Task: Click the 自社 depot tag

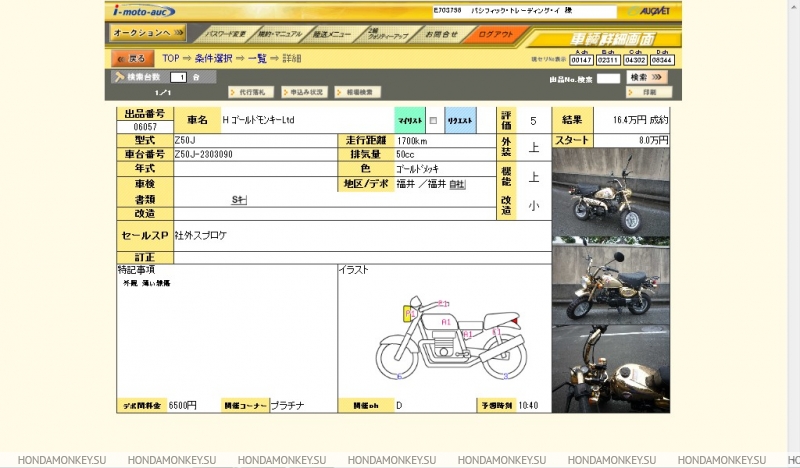Action: tap(457, 184)
